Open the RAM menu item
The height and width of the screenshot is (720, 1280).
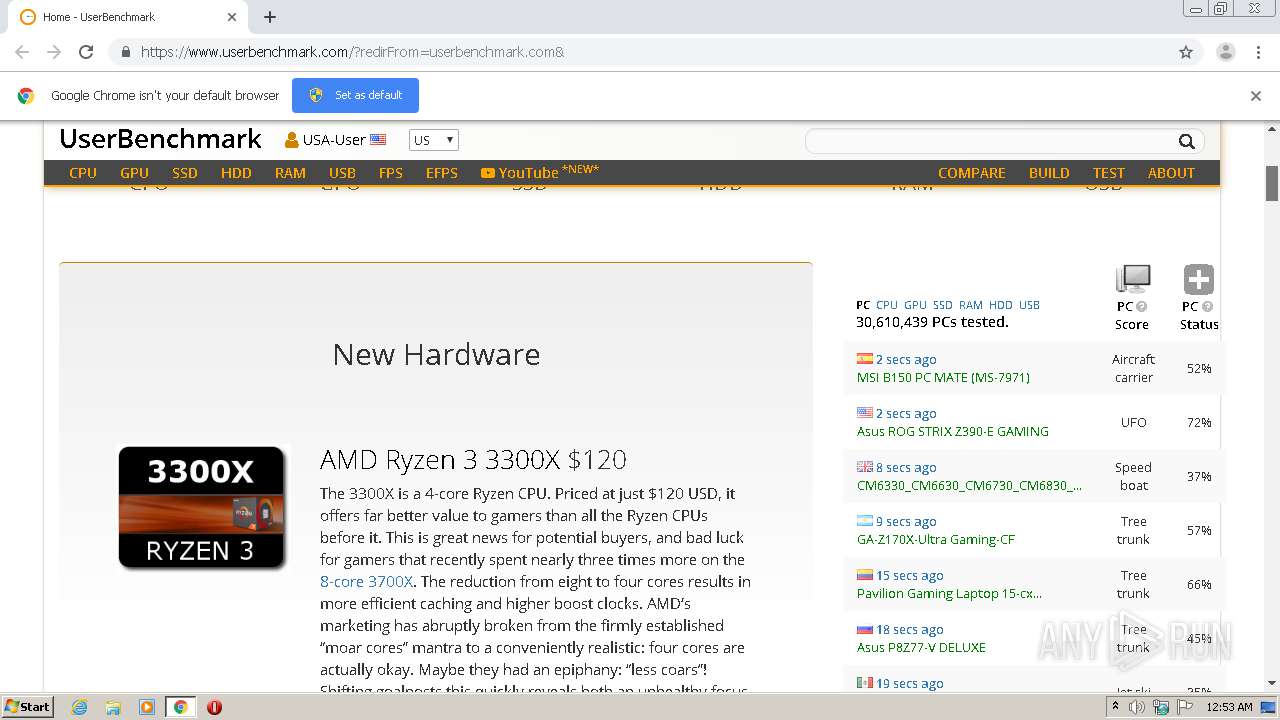pos(290,173)
